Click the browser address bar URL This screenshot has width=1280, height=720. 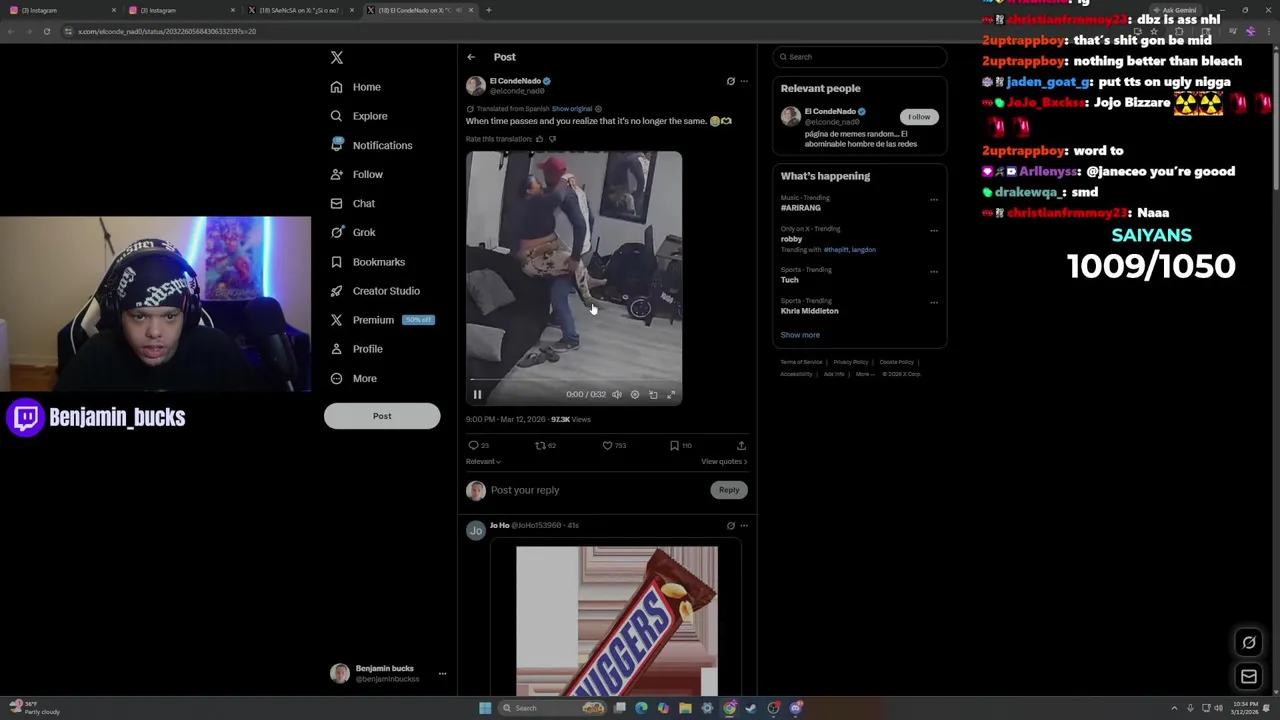167,31
